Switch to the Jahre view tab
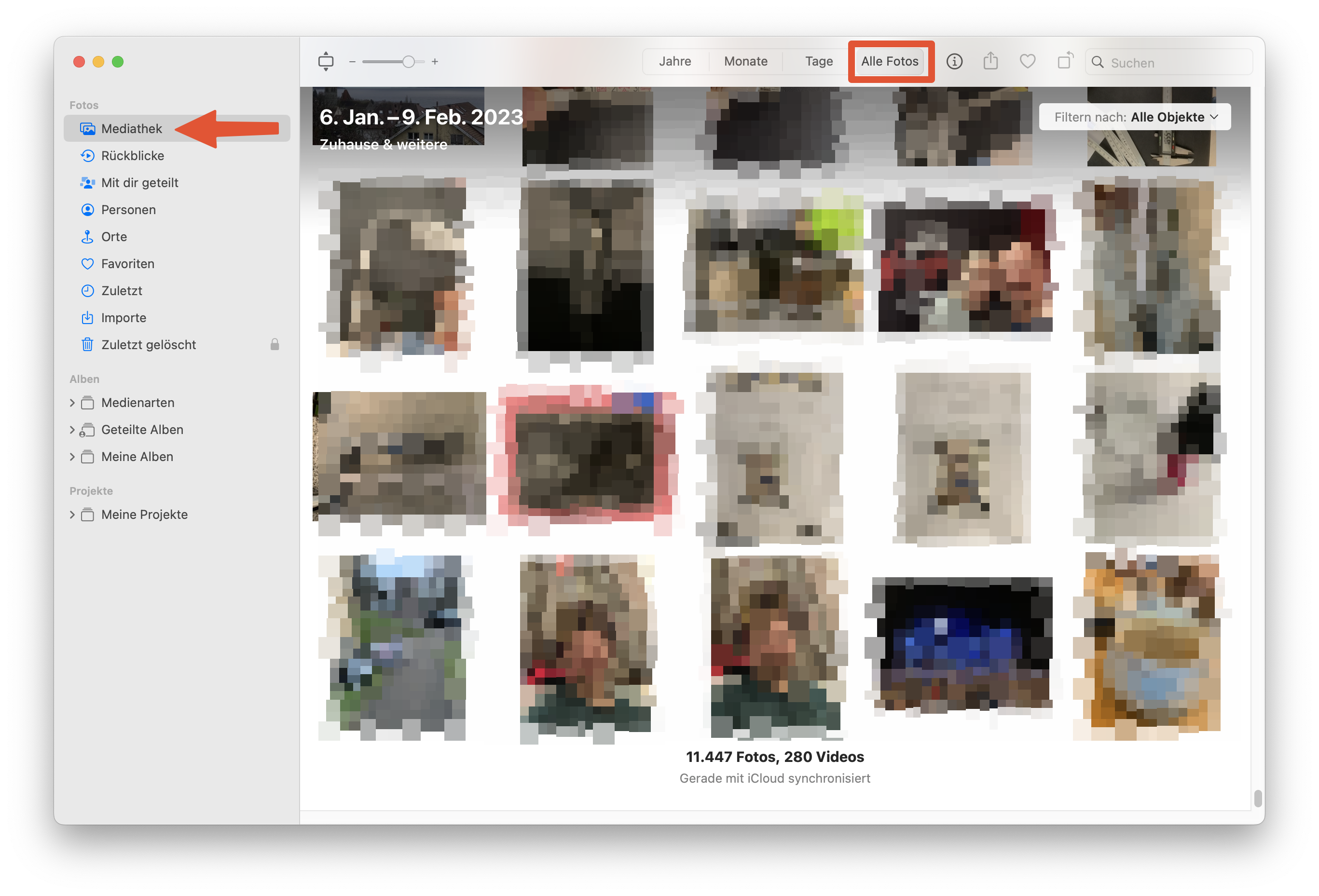This screenshot has height=896, width=1319. coord(675,61)
